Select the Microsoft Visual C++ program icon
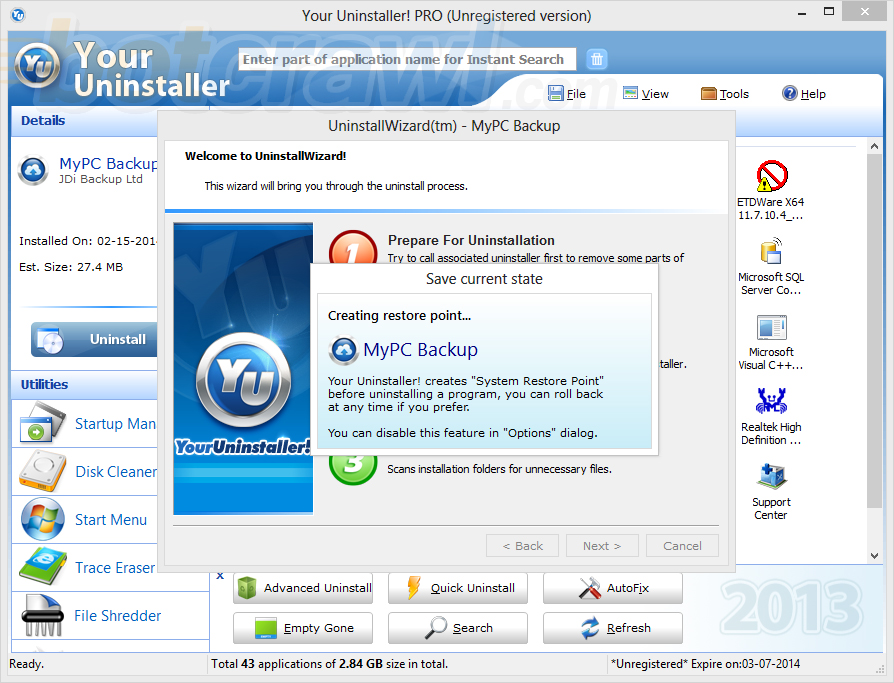This screenshot has width=894, height=683. 771,328
